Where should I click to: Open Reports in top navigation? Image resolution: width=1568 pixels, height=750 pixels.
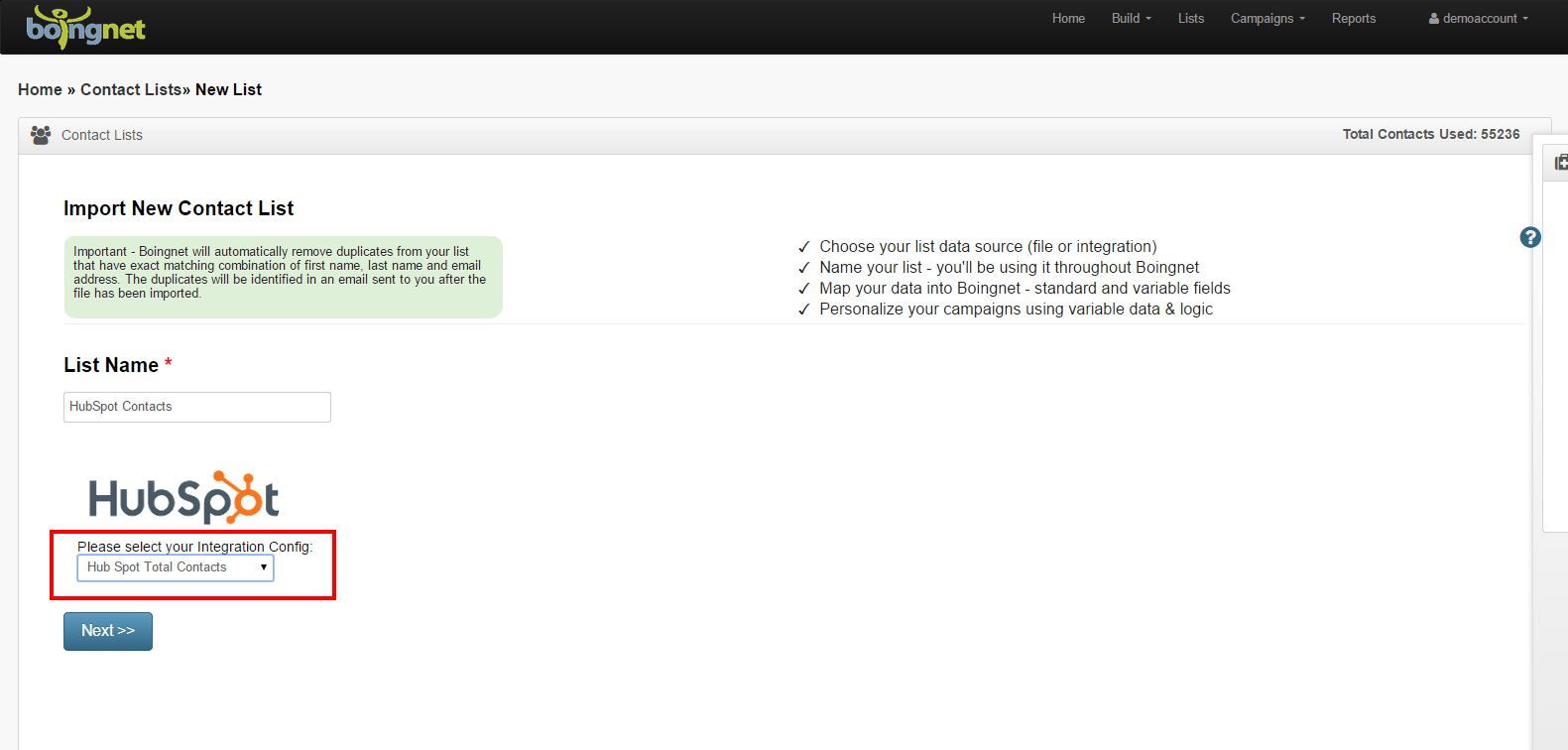click(x=1354, y=19)
